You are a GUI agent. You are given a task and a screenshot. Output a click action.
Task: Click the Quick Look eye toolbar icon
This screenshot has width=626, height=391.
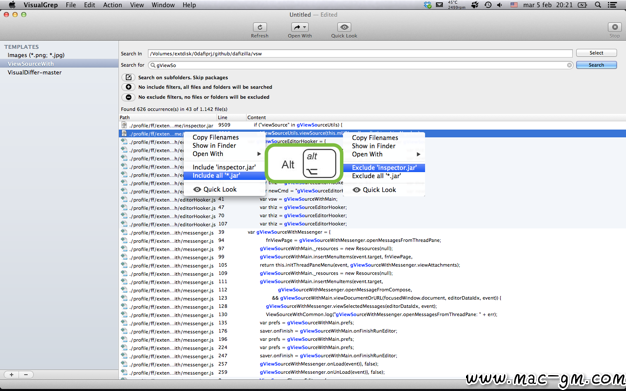344,27
